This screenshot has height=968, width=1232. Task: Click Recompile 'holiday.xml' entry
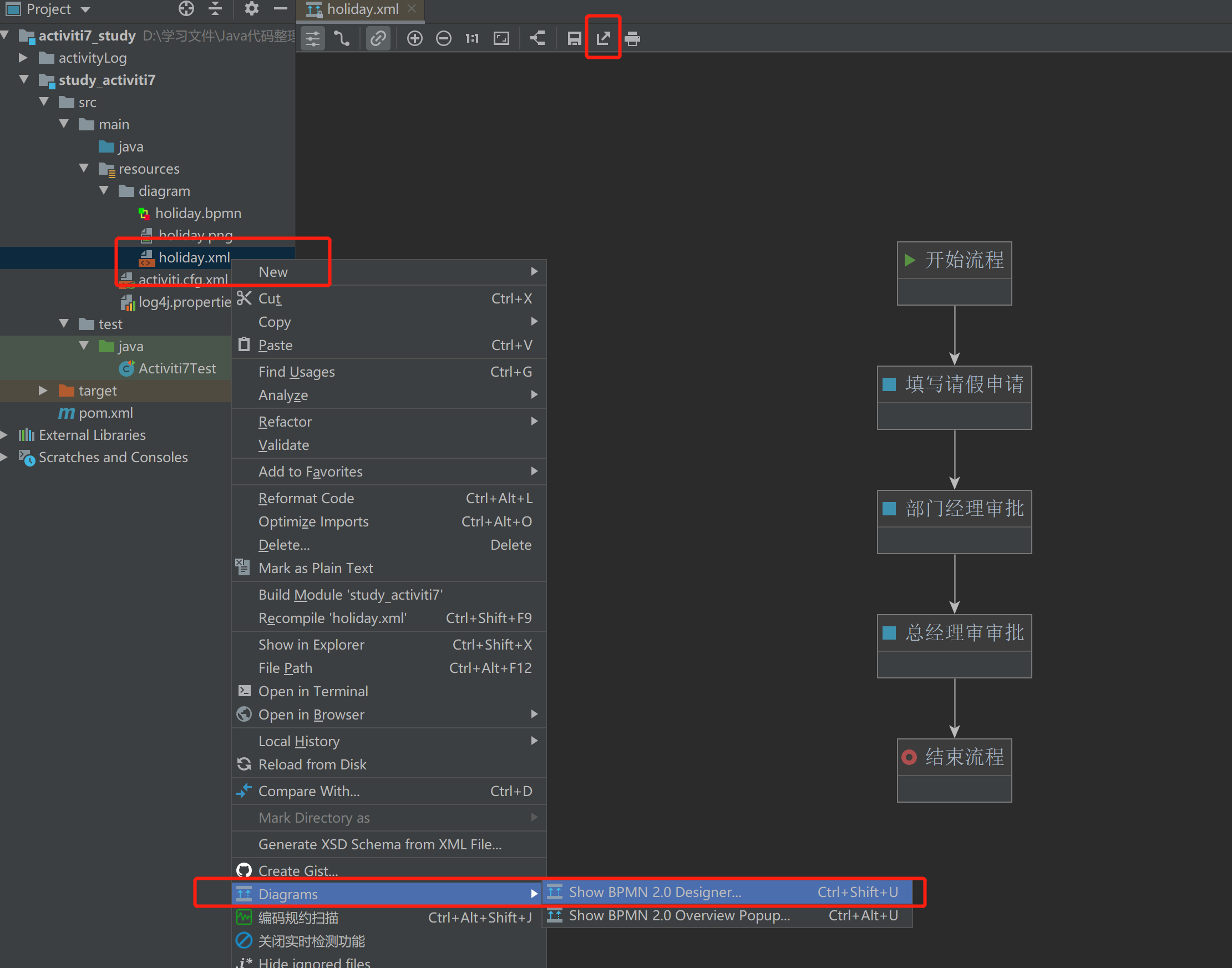pos(389,617)
